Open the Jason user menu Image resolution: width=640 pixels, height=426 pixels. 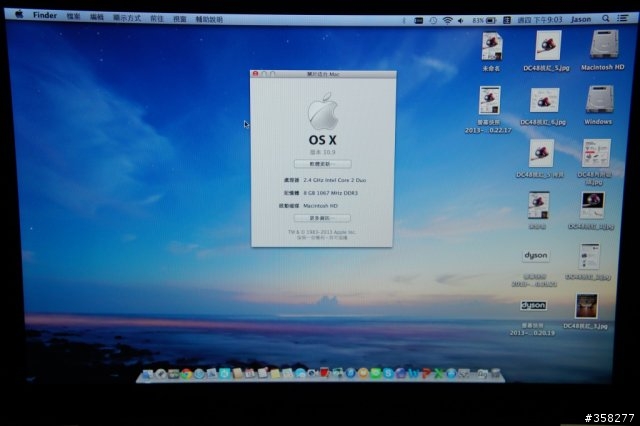[x=581, y=19]
